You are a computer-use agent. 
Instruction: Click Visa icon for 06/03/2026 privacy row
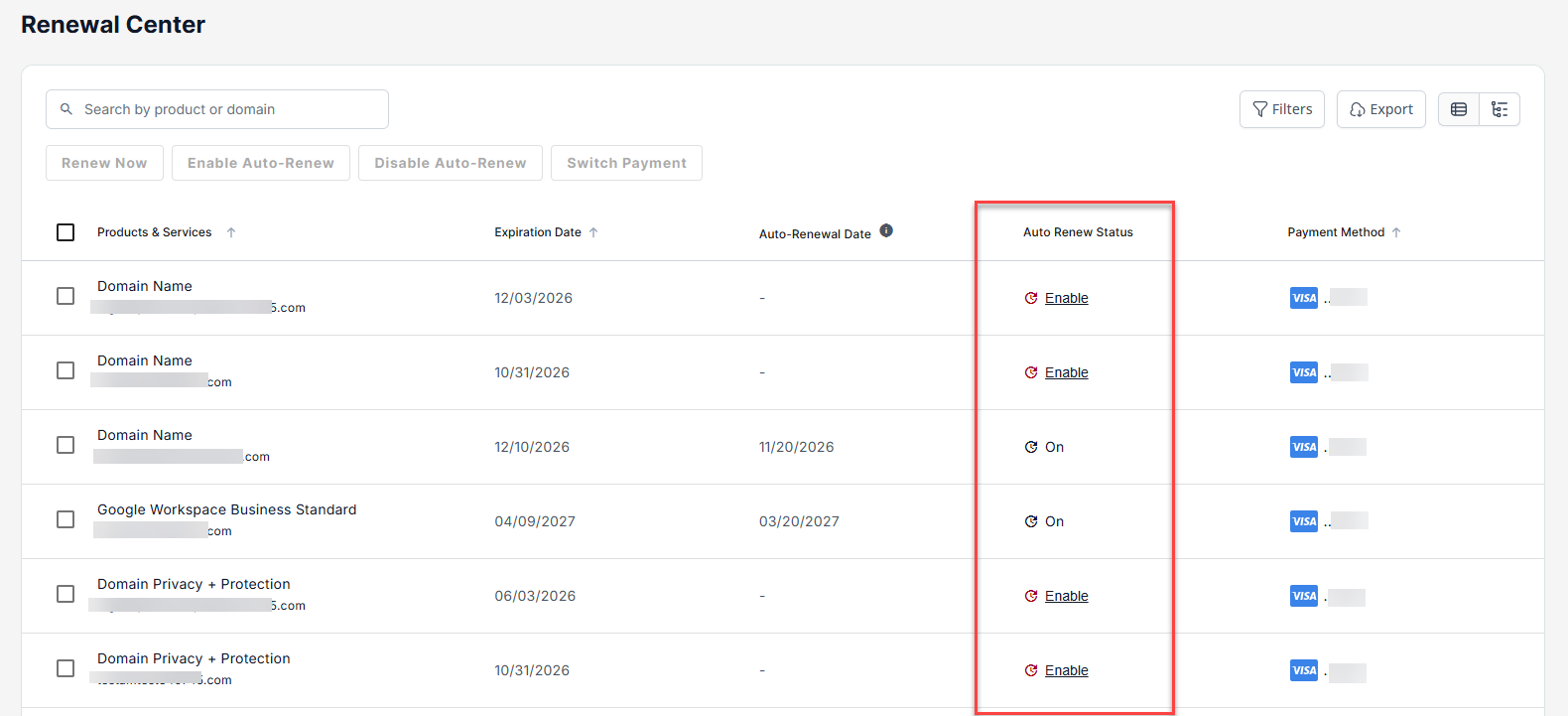(1304, 596)
